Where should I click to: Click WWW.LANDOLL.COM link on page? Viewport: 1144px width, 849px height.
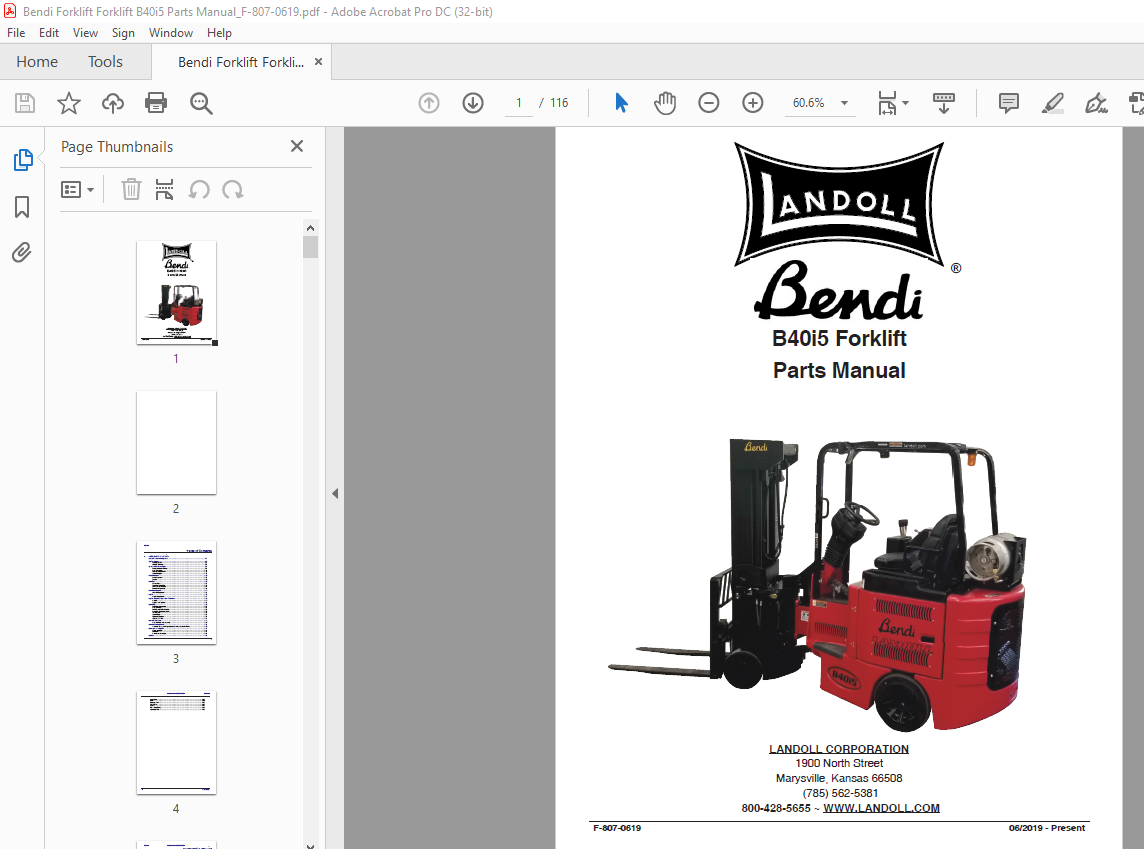point(881,808)
